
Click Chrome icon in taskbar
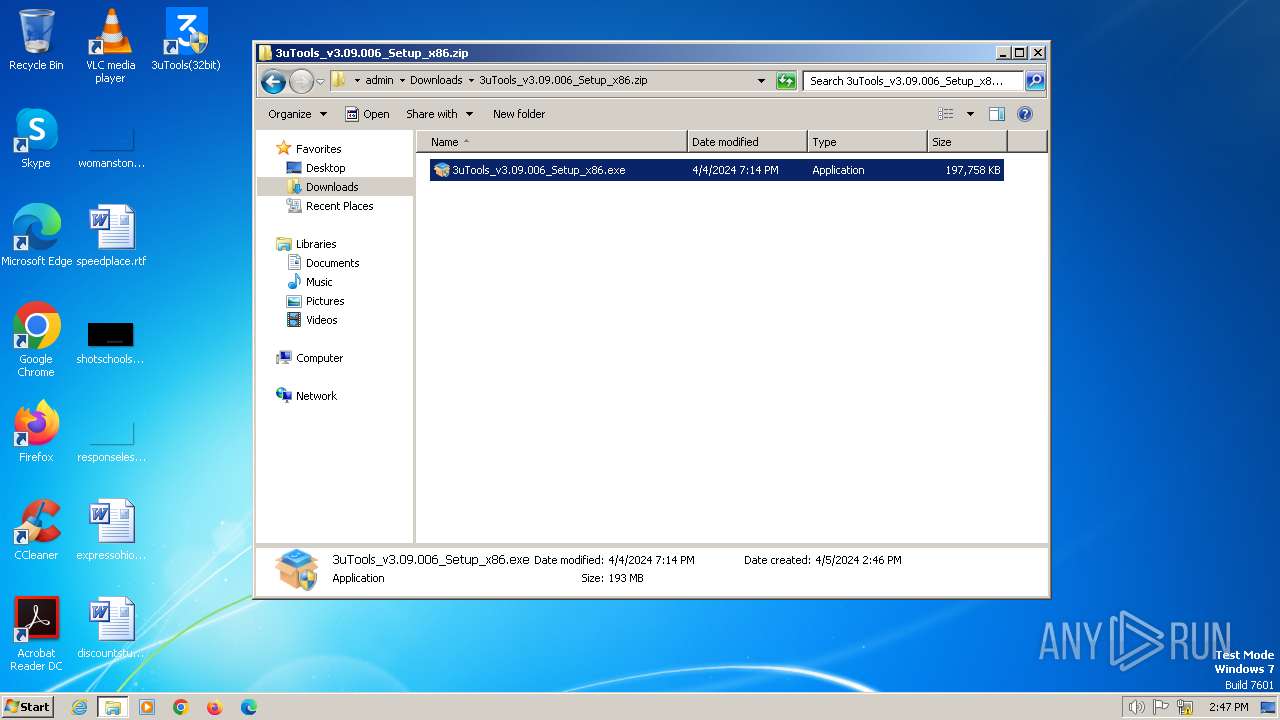pos(181,707)
